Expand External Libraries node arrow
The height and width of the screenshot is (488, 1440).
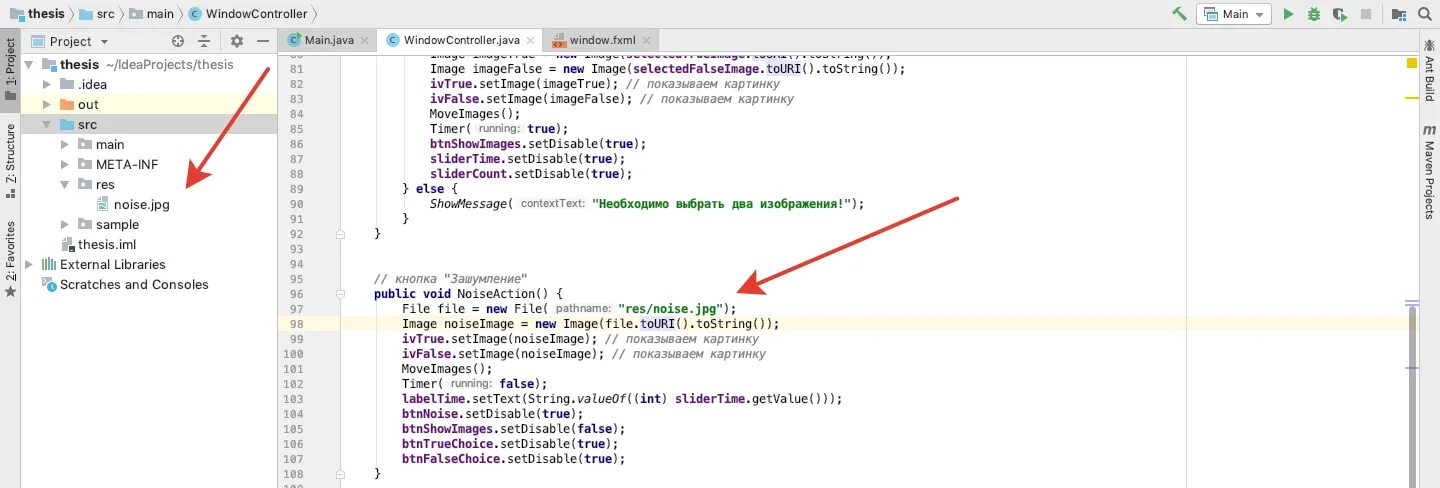tap(29, 264)
